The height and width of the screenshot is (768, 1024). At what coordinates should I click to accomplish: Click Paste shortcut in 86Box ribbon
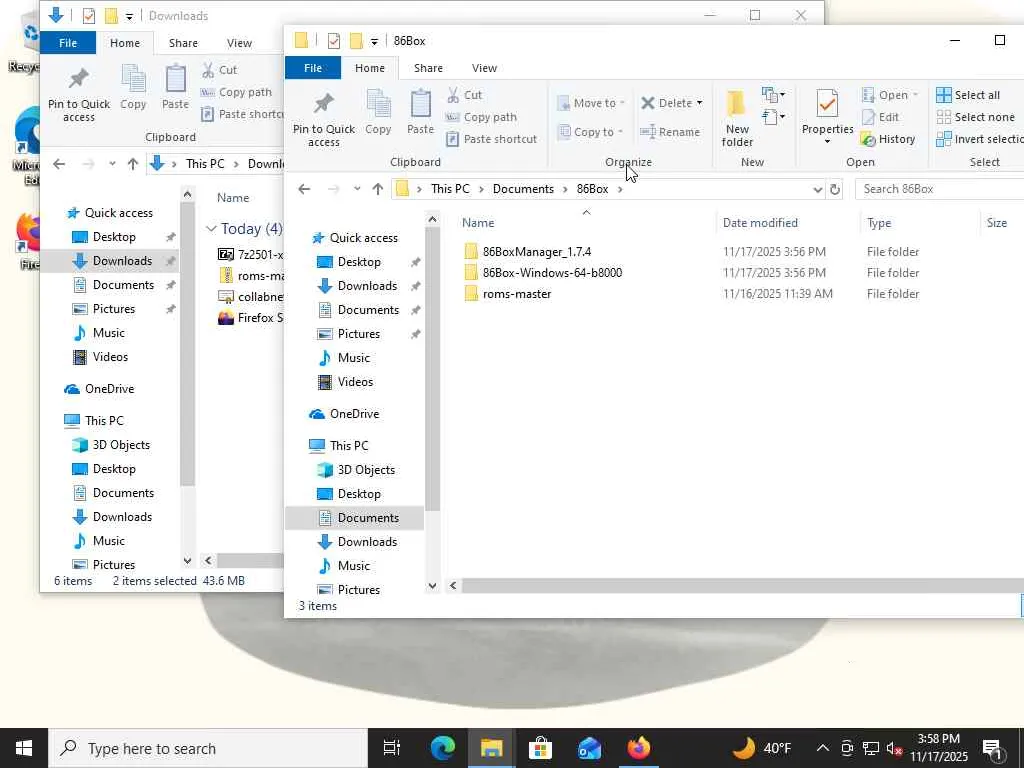(x=491, y=139)
